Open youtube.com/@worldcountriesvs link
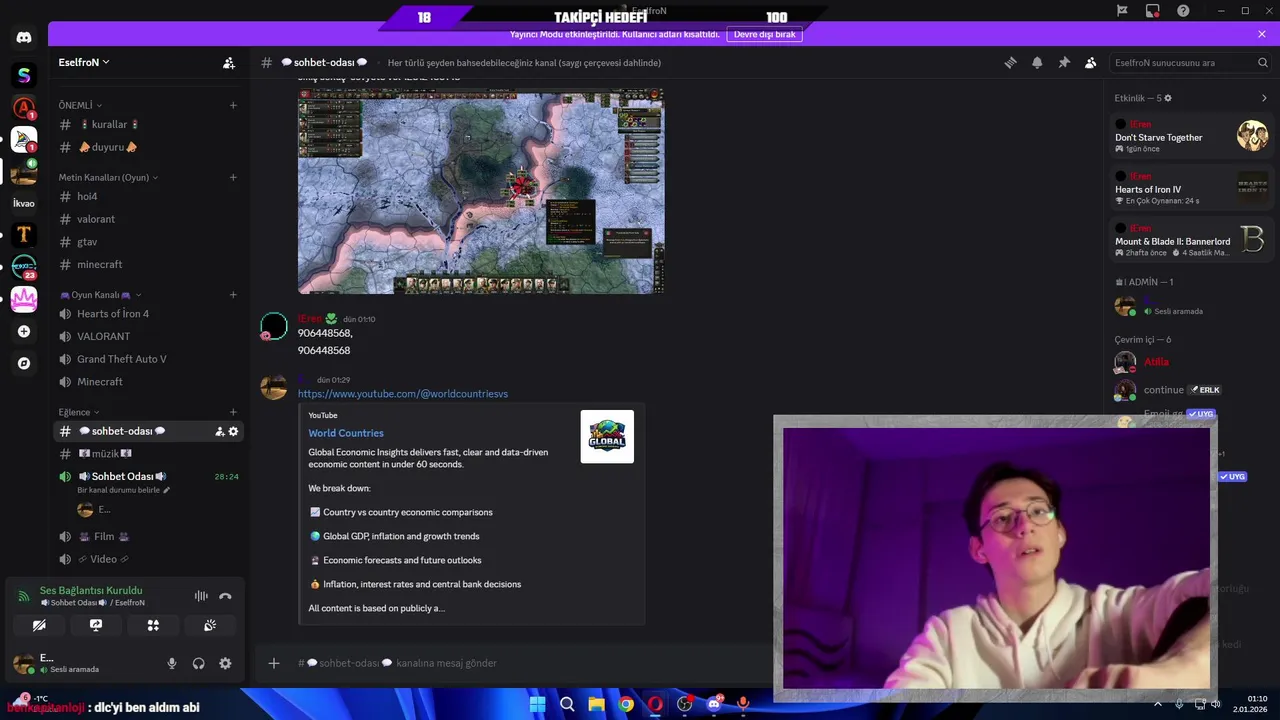 point(403,394)
